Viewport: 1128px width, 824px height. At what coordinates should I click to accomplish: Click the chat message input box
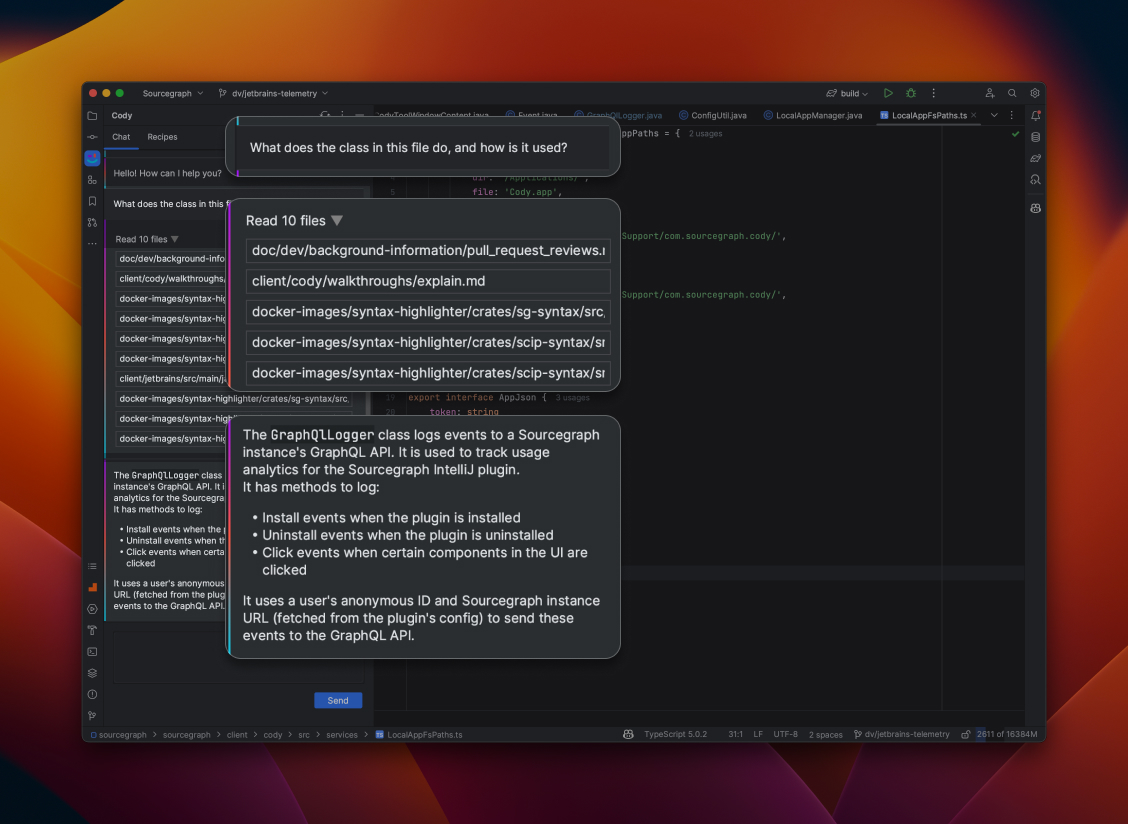[237, 656]
